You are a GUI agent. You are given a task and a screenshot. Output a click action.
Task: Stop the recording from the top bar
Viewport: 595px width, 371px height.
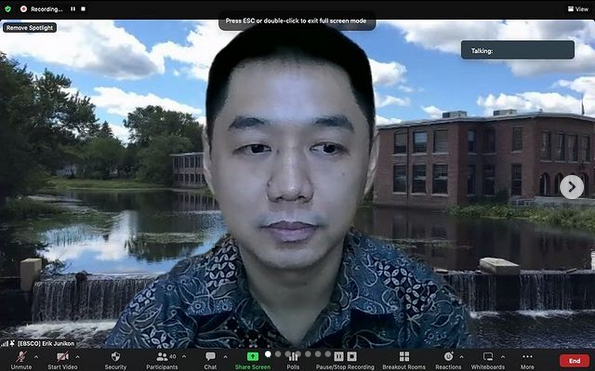[x=83, y=9]
